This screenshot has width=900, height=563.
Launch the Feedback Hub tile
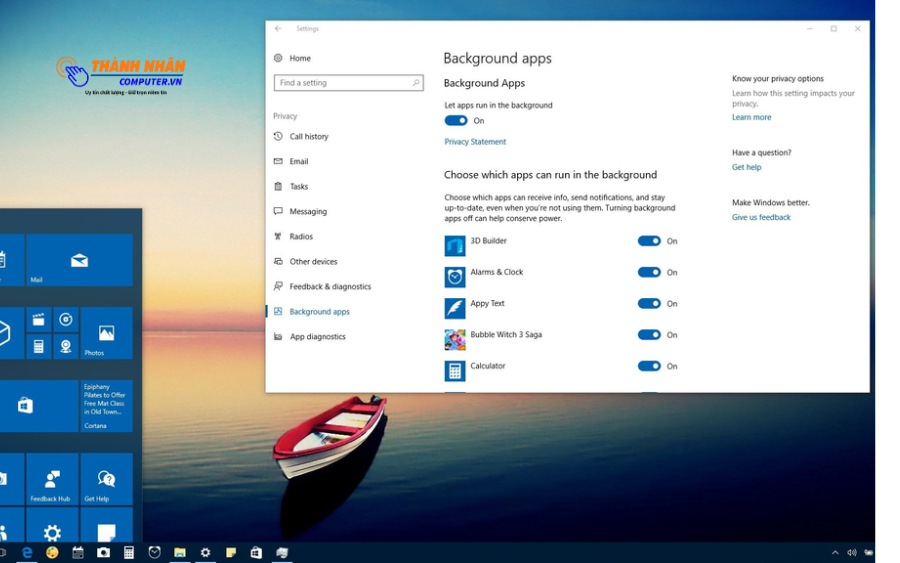(x=52, y=479)
